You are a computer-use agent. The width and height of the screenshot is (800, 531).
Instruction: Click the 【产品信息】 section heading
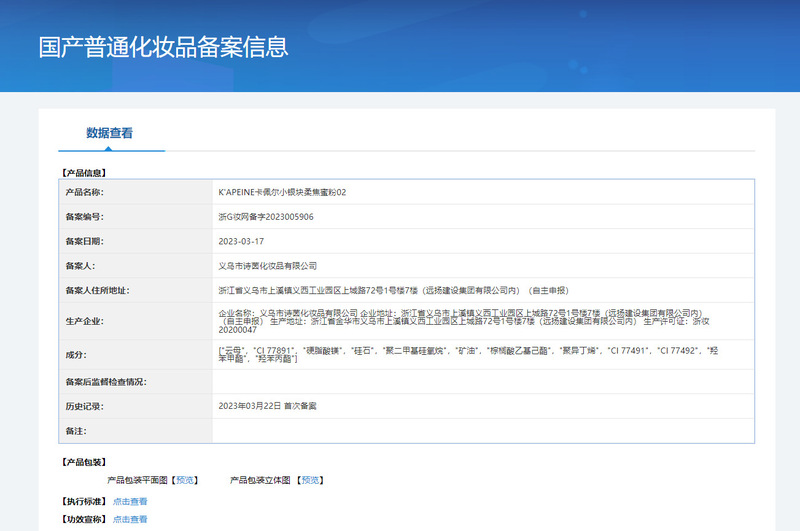(x=84, y=173)
